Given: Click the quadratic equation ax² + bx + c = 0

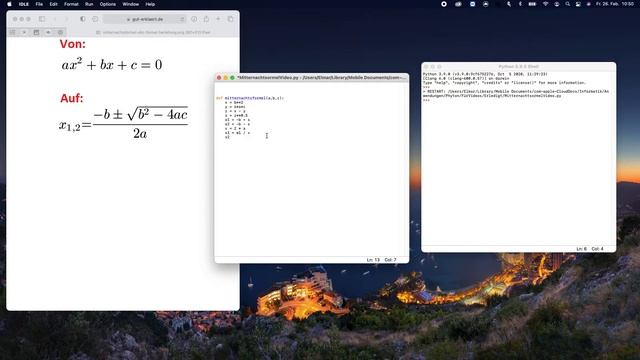Looking at the screenshot, I should [x=112, y=64].
